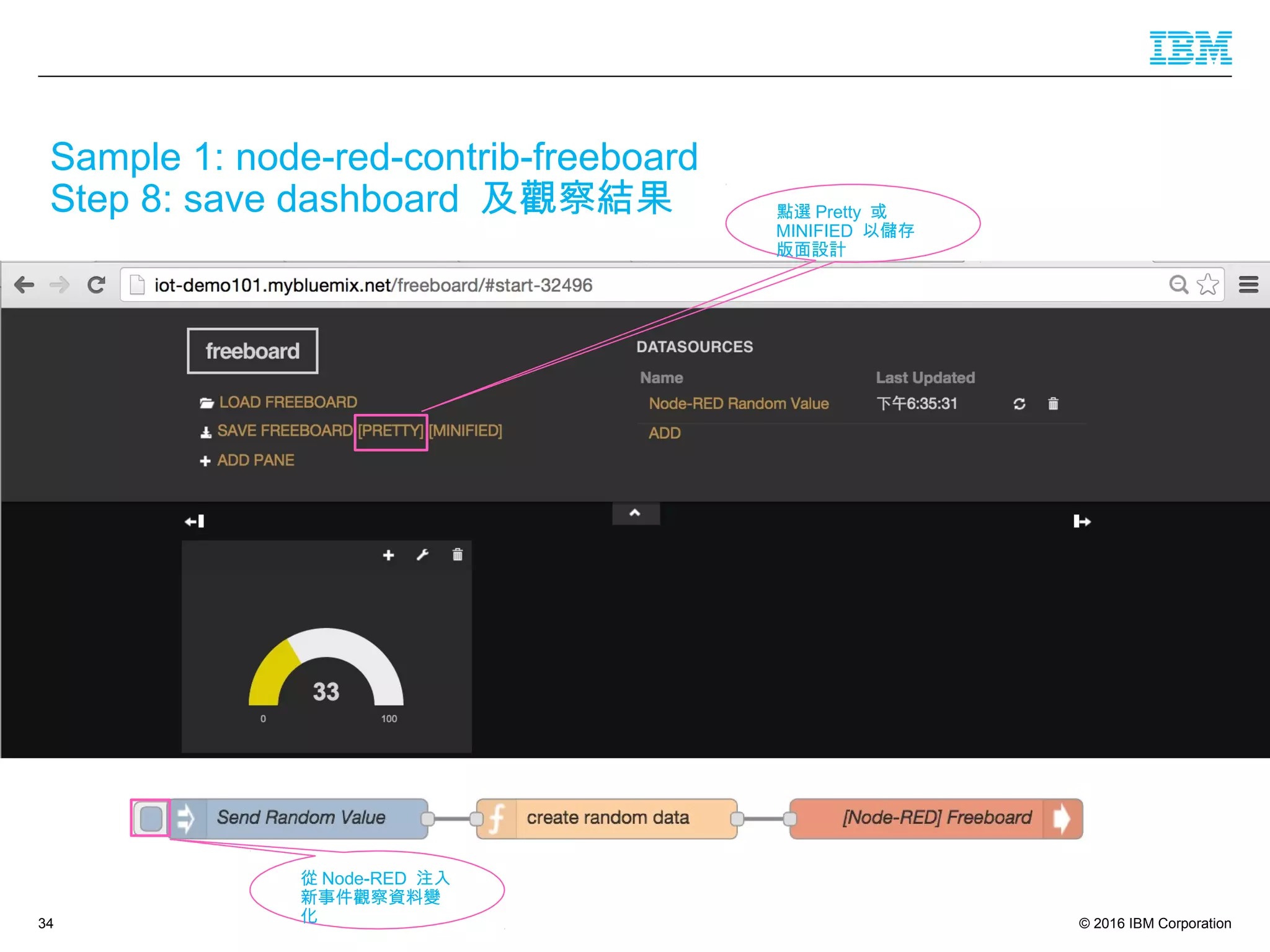The height and width of the screenshot is (952, 1270).
Task: Refresh the Node-RED Random Value datasource
Action: tap(1019, 404)
